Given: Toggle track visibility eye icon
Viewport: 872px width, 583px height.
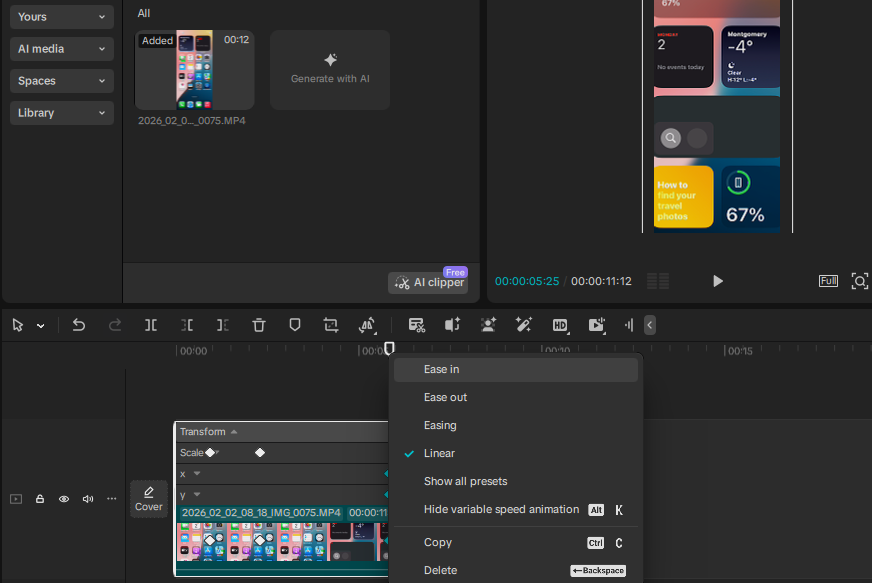Looking at the screenshot, I should coord(64,499).
